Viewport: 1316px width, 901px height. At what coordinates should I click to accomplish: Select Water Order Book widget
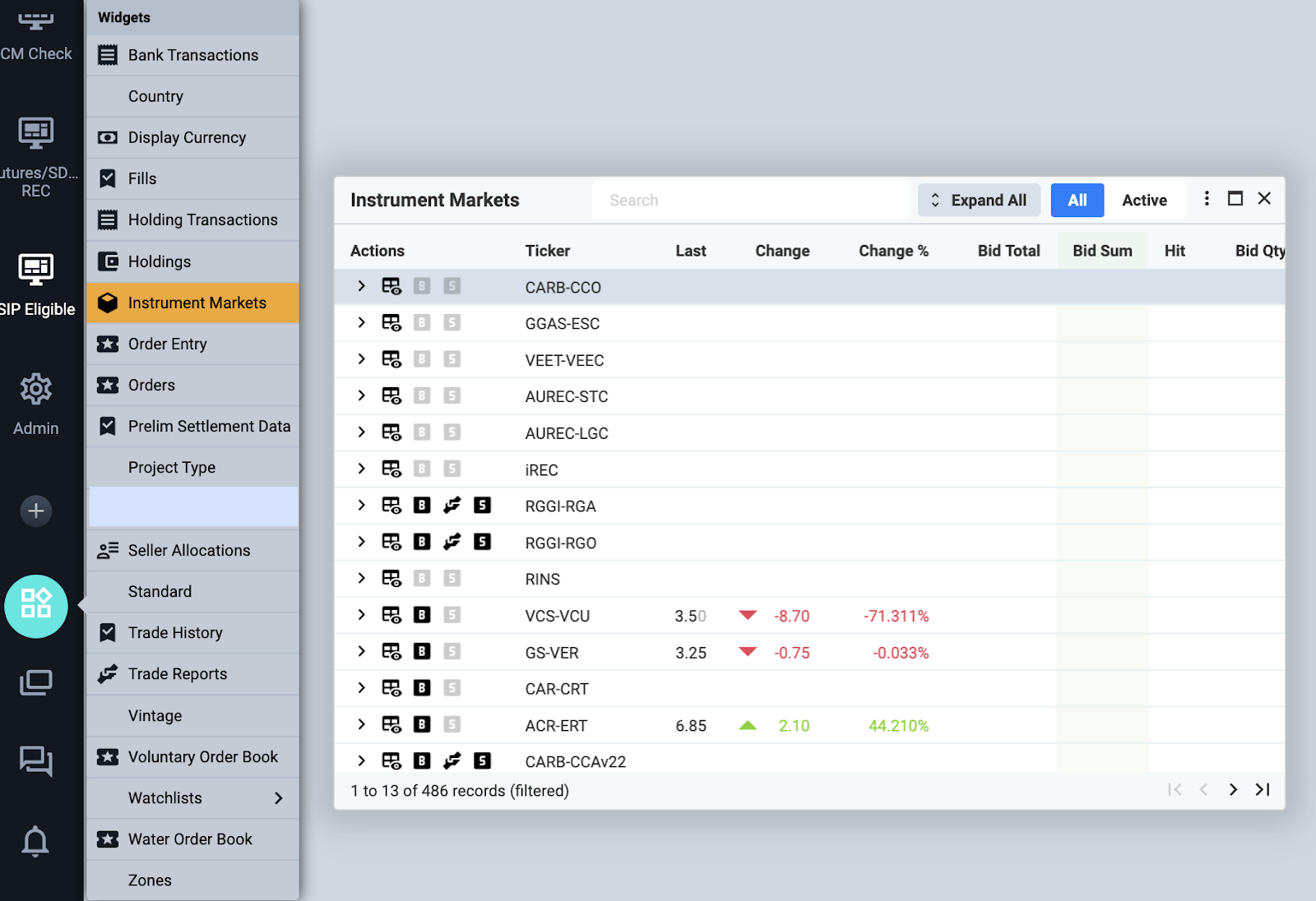click(x=192, y=839)
